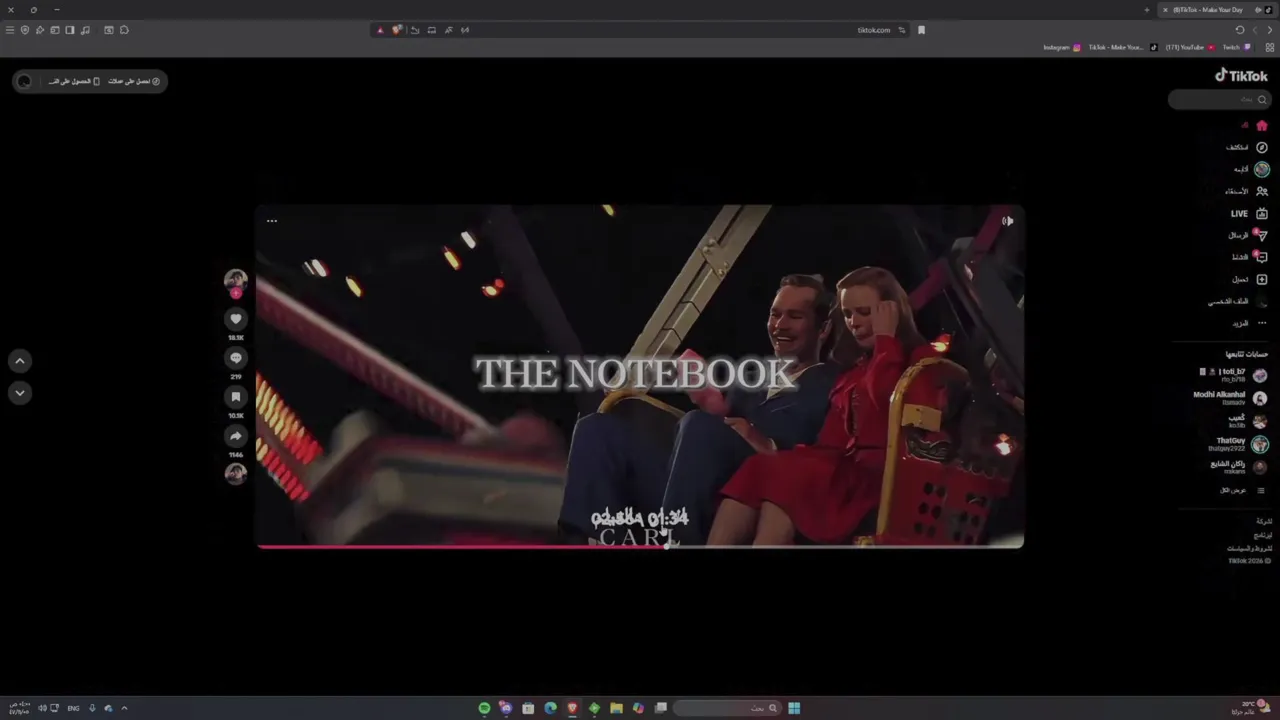Open the Upload plus icon
This screenshot has height=720, width=1280.
click(x=1261, y=279)
